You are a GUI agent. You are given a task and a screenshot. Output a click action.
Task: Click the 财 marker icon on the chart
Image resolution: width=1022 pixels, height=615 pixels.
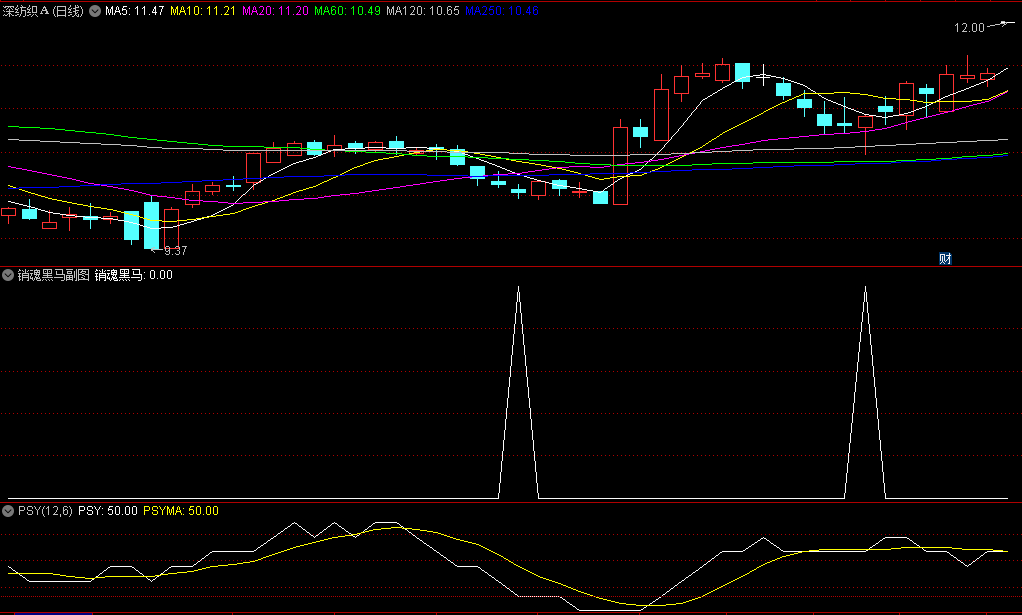coord(945,259)
